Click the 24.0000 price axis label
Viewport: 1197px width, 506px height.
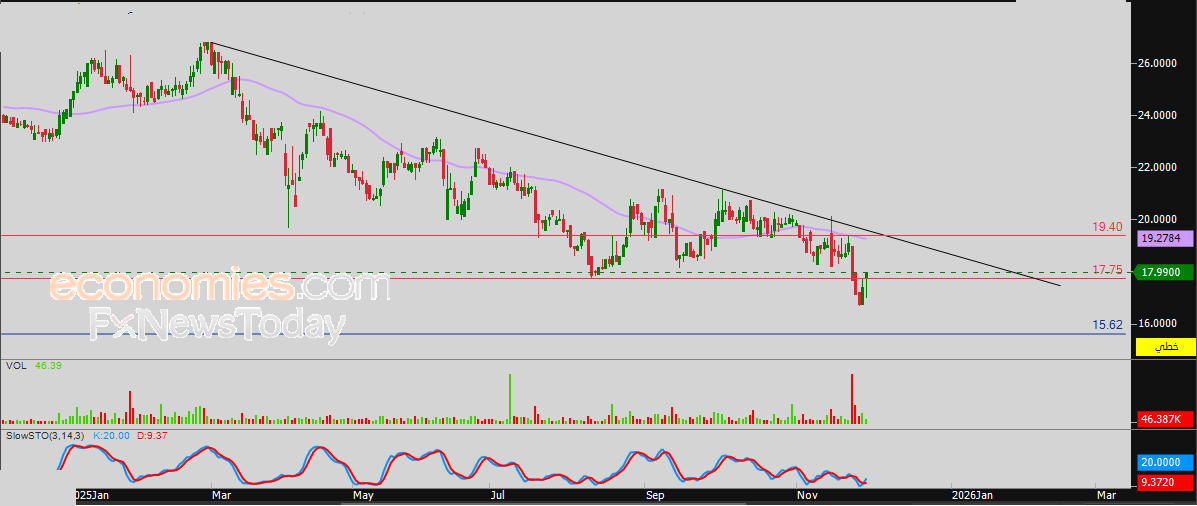tap(1159, 115)
